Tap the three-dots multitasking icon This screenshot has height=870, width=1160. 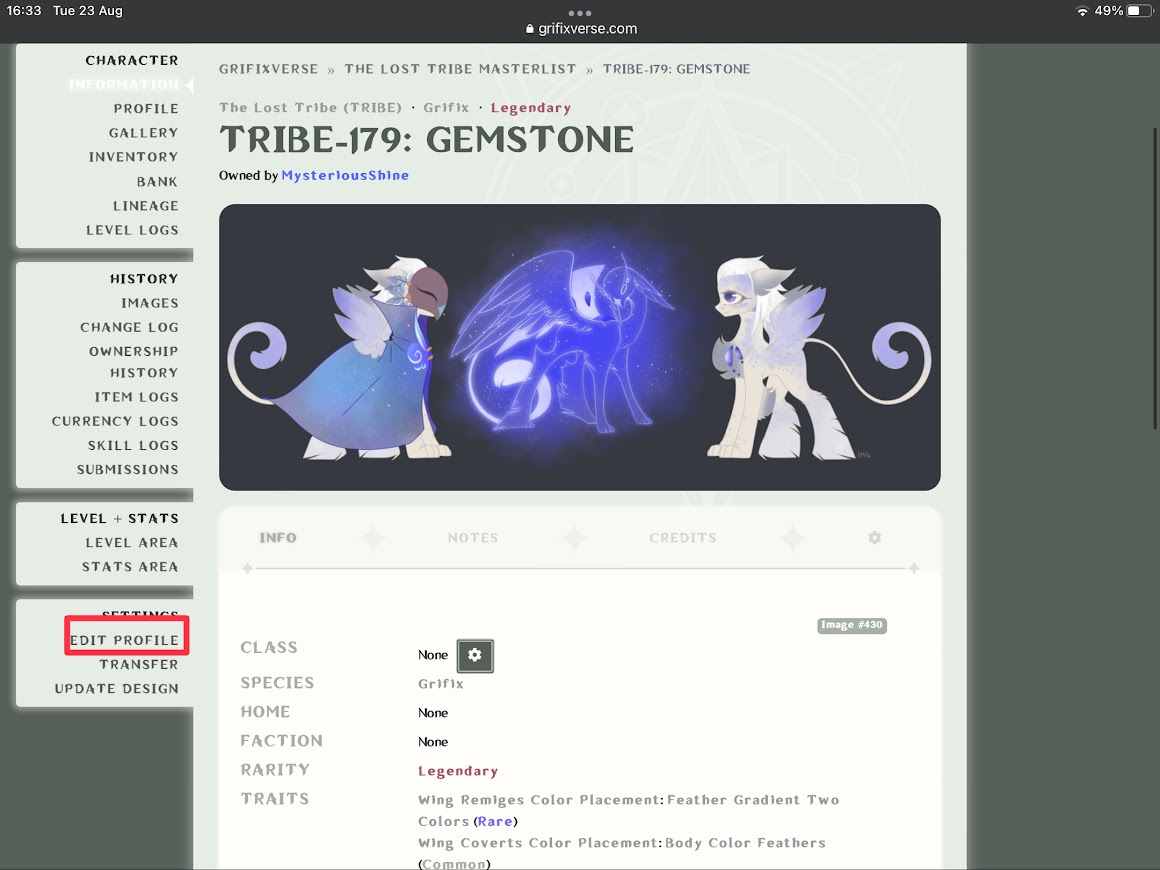tap(580, 13)
